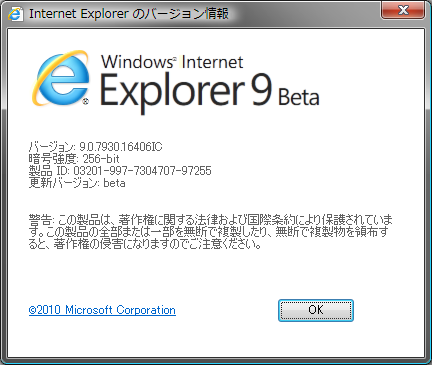Click the cipher strength 256-bit line
The height and width of the screenshot is (365, 432).
click(74, 159)
